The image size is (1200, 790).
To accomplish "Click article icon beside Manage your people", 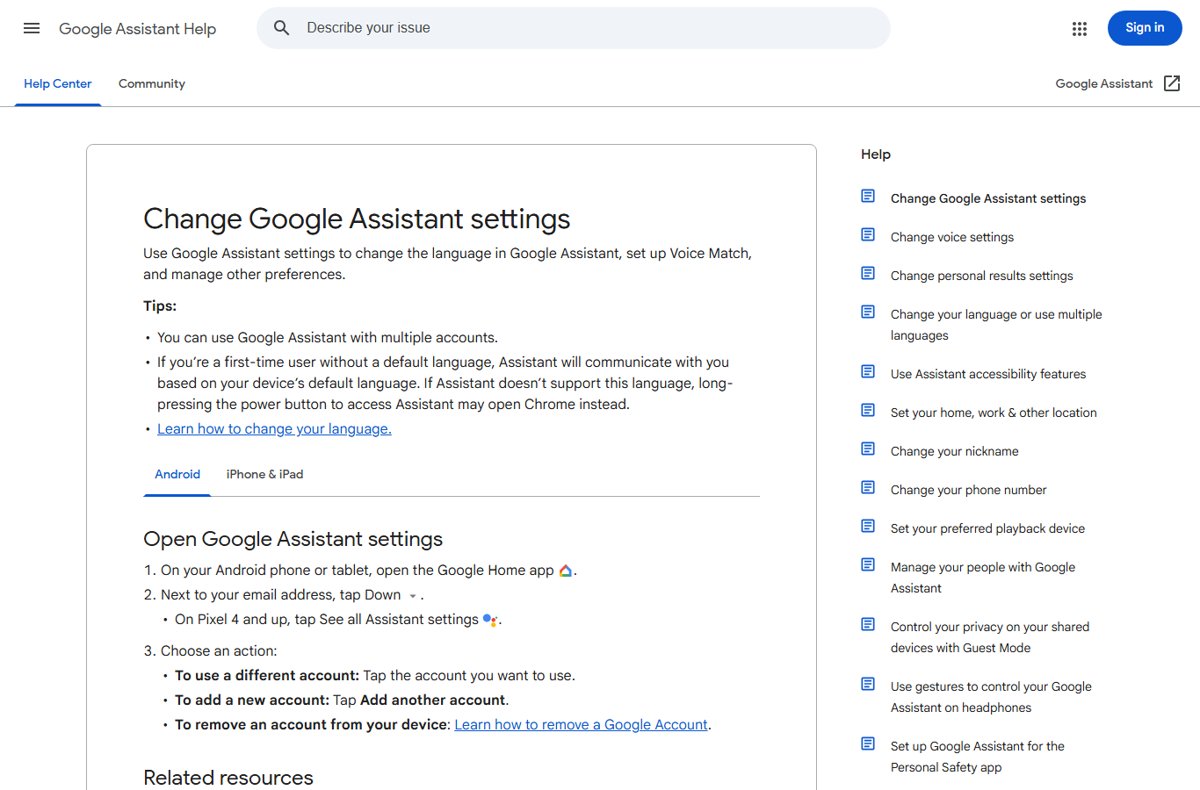I will pyautogui.click(x=868, y=565).
